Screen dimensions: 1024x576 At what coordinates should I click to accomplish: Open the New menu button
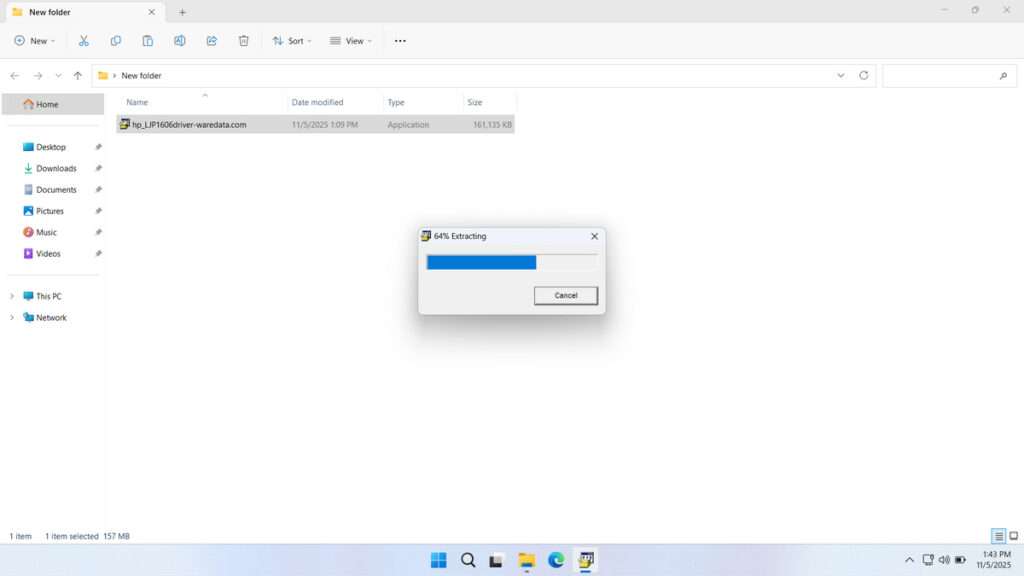point(33,40)
